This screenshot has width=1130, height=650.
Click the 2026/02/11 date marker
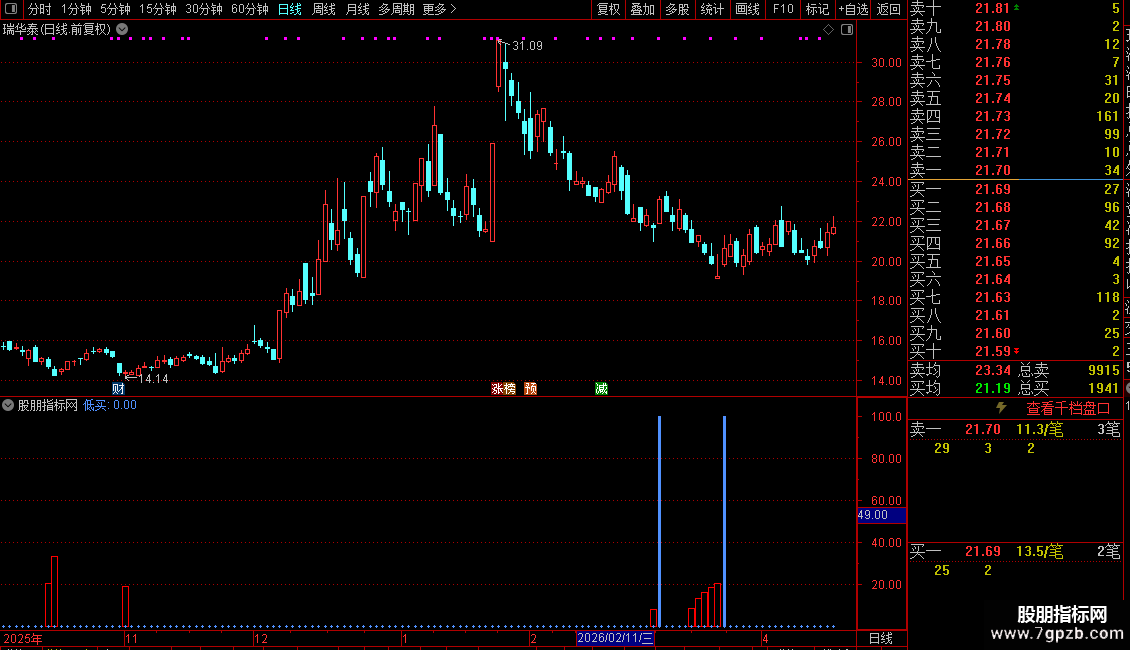pos(615,638)
